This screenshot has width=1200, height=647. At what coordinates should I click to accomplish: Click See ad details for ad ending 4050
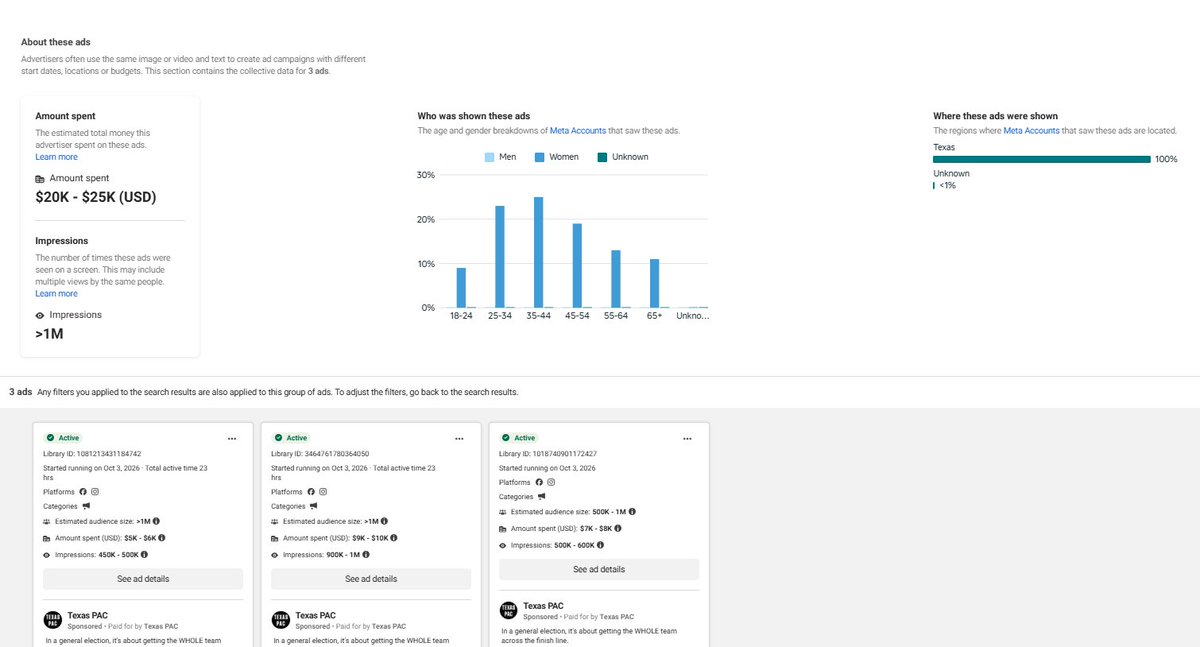tap(371, 579)
